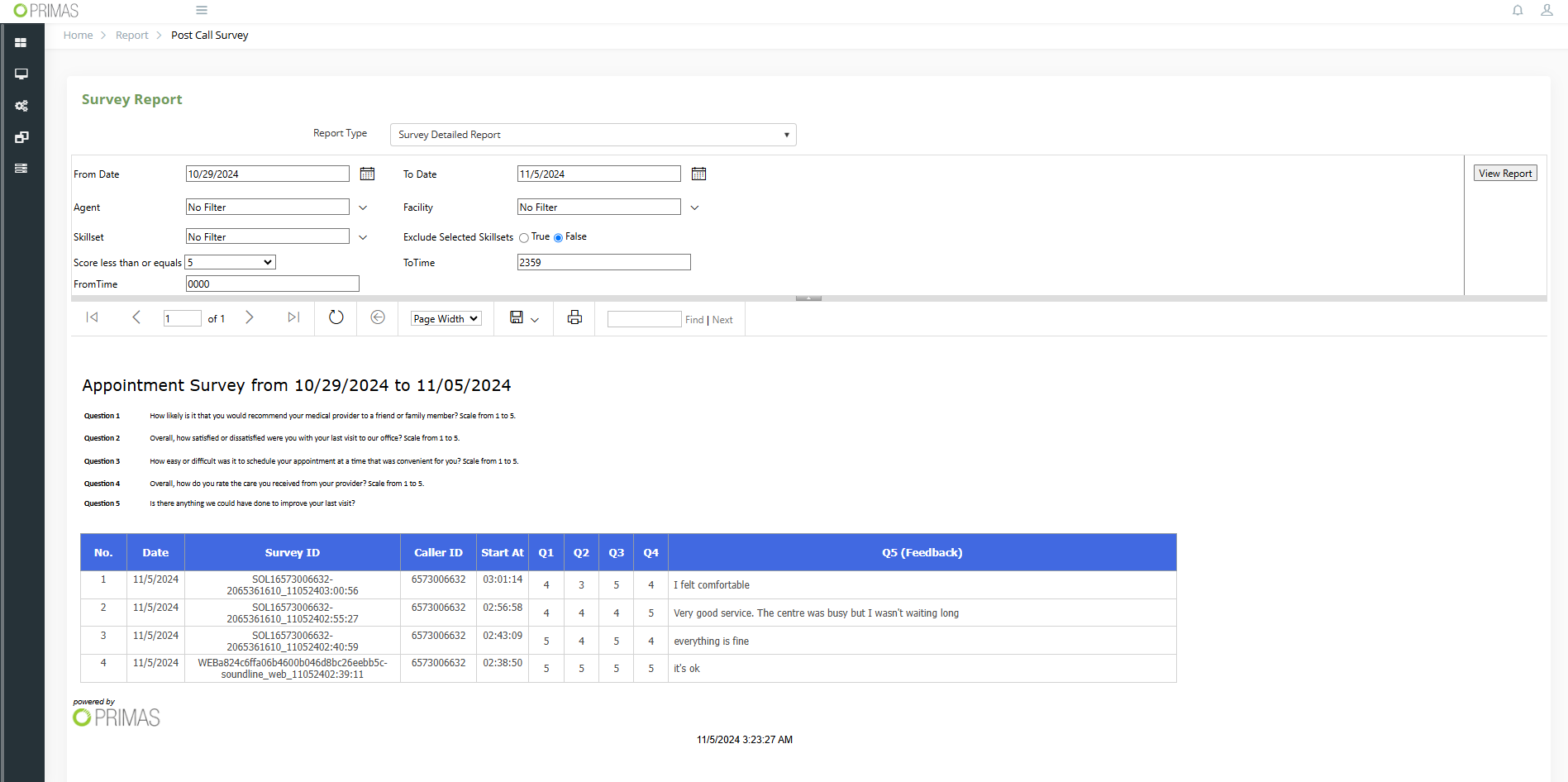The height and width of the screenshot is (782, 1568).
Task: Expand the Report Type dropdown
Action: click(x=593, y=135)
